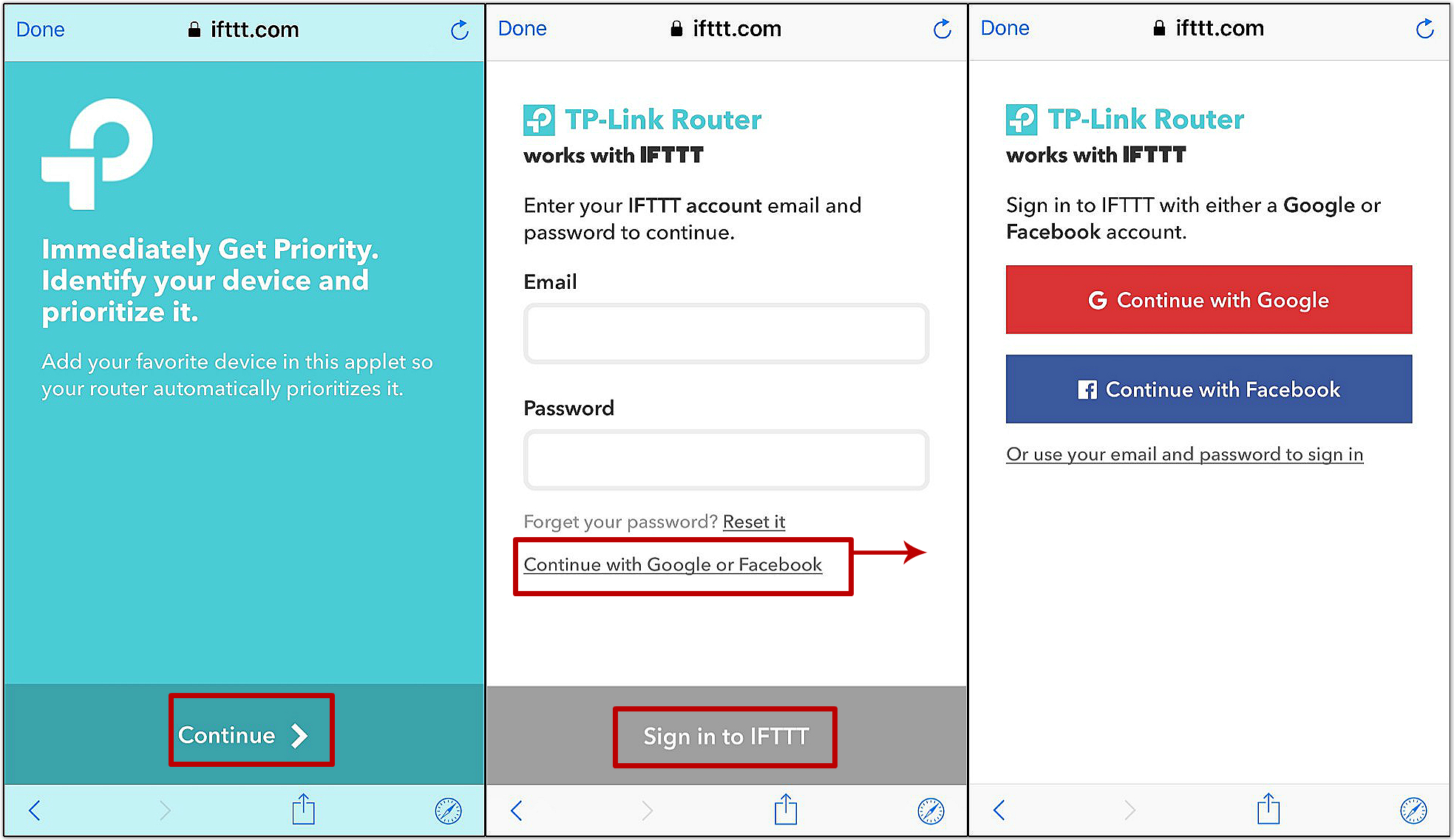The width and height of the screenshot is (1454, 840).
Task: Tap Done in the left panel
Action: click(41, 30)
